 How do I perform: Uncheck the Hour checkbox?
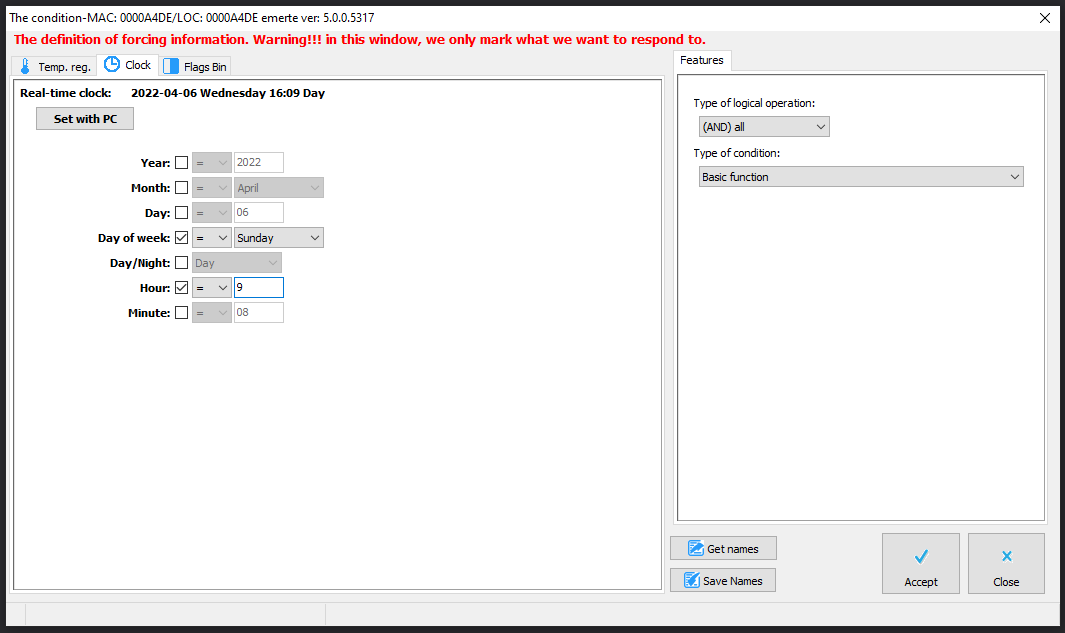181,287
